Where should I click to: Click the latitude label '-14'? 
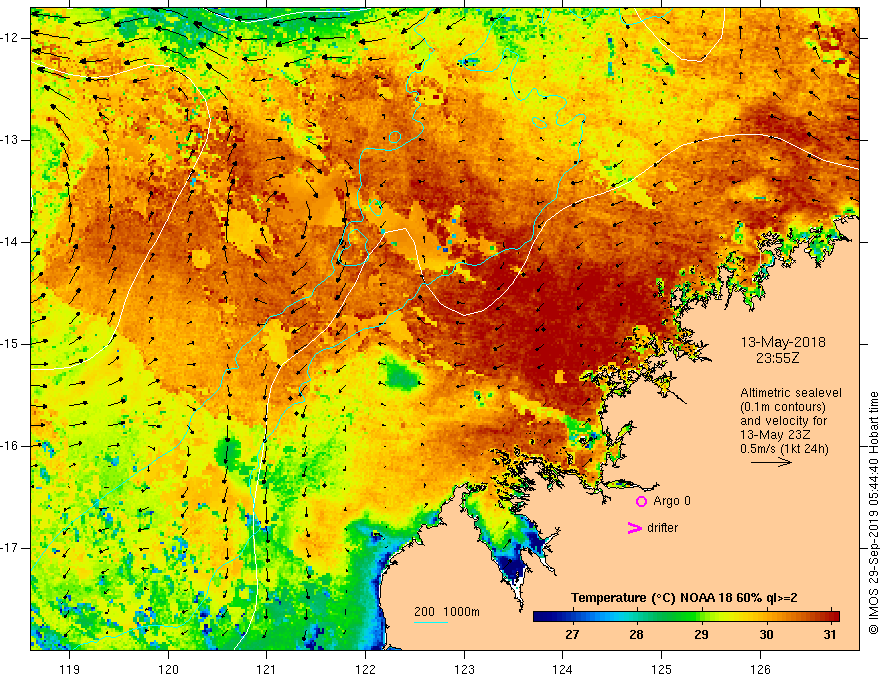pos(10,242)
